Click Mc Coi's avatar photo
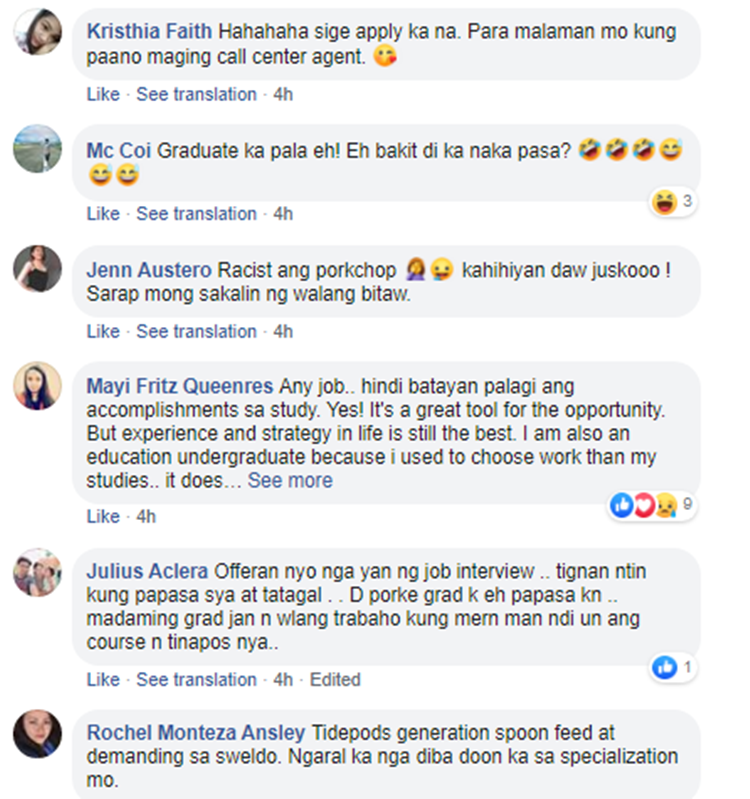The image size is (750, 799). click(x=37, y=149)
